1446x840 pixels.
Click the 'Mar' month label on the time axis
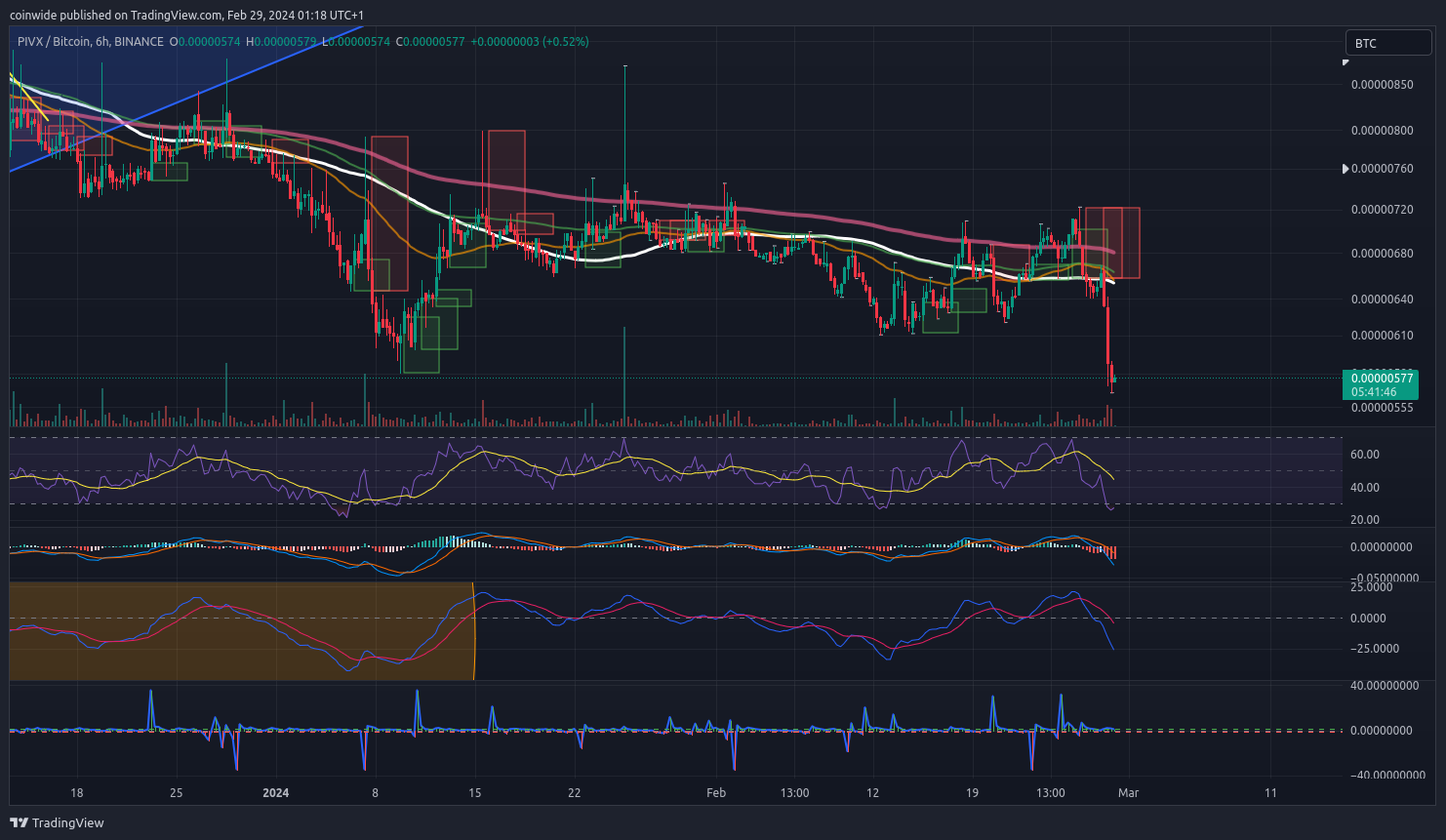click(x=1128, y=793)
